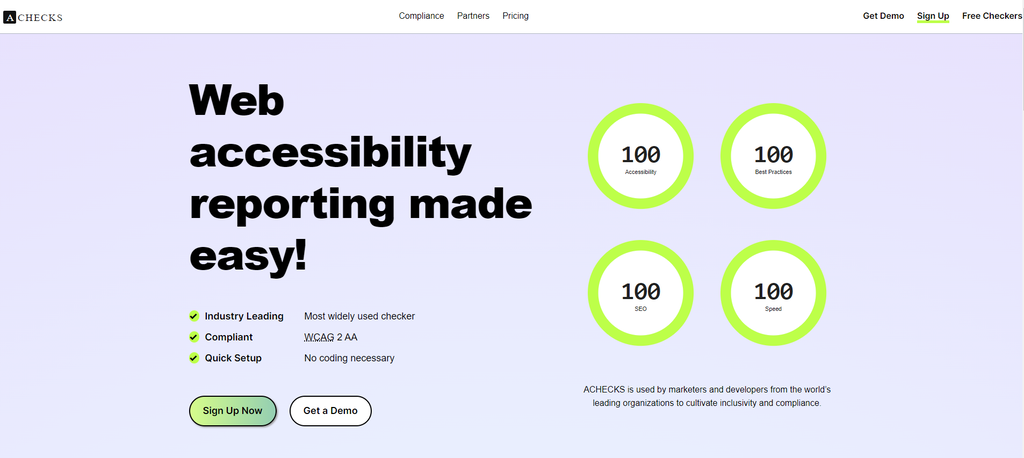
Task: Click the checkmark icon beside Industry Leading
Action: click(x=194, y=316)
